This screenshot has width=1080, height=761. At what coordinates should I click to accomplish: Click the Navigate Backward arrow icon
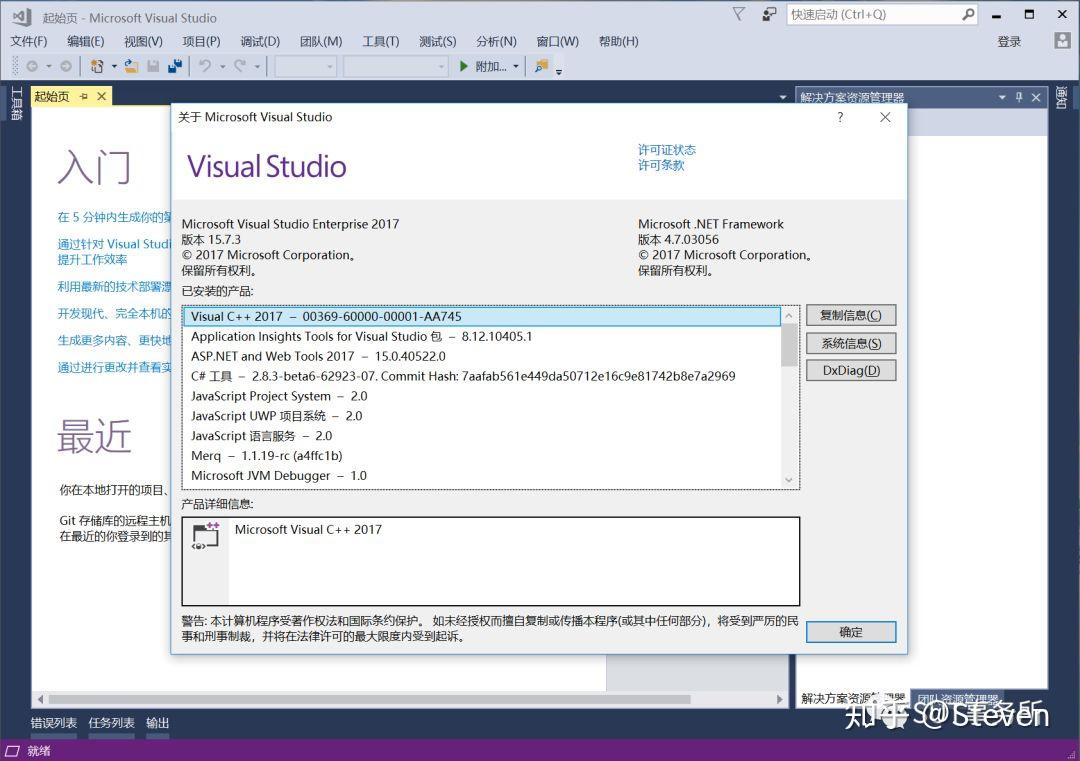click(x=32, y=67)
